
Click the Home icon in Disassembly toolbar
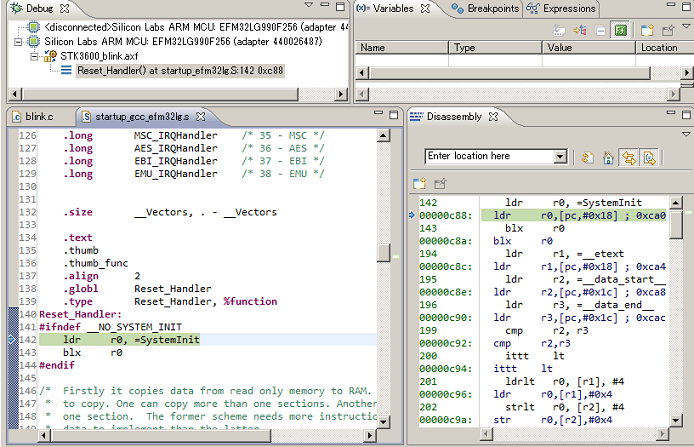click(x=608, y=158)
